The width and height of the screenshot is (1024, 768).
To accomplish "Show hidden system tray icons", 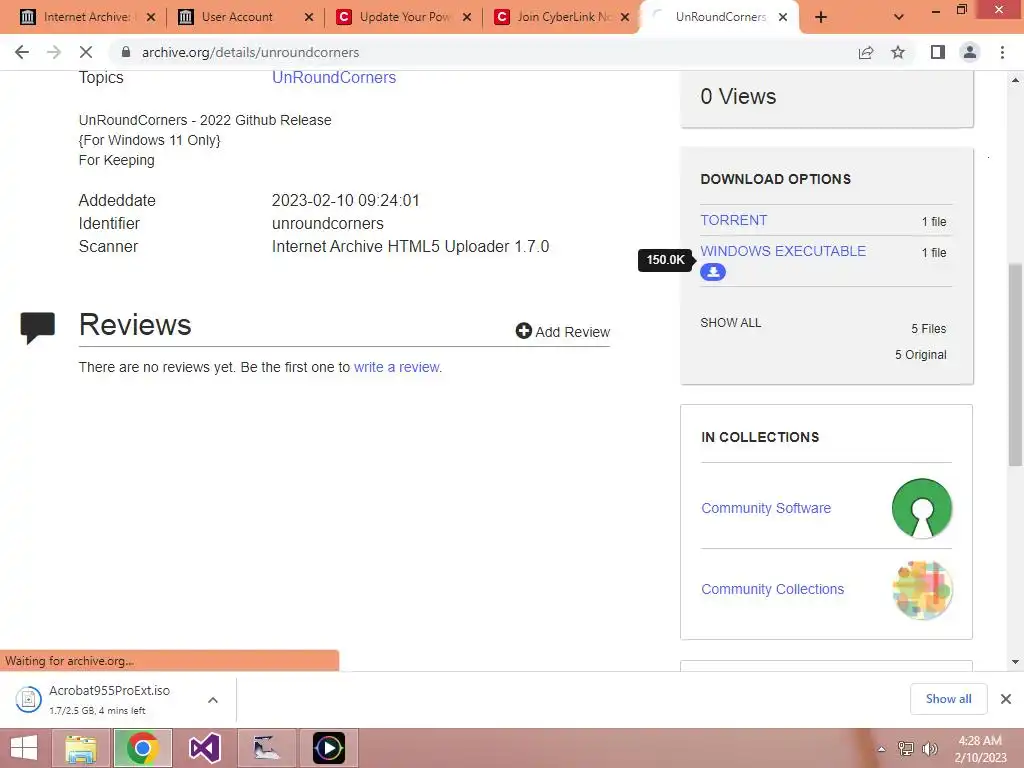I will pos(881,749).
